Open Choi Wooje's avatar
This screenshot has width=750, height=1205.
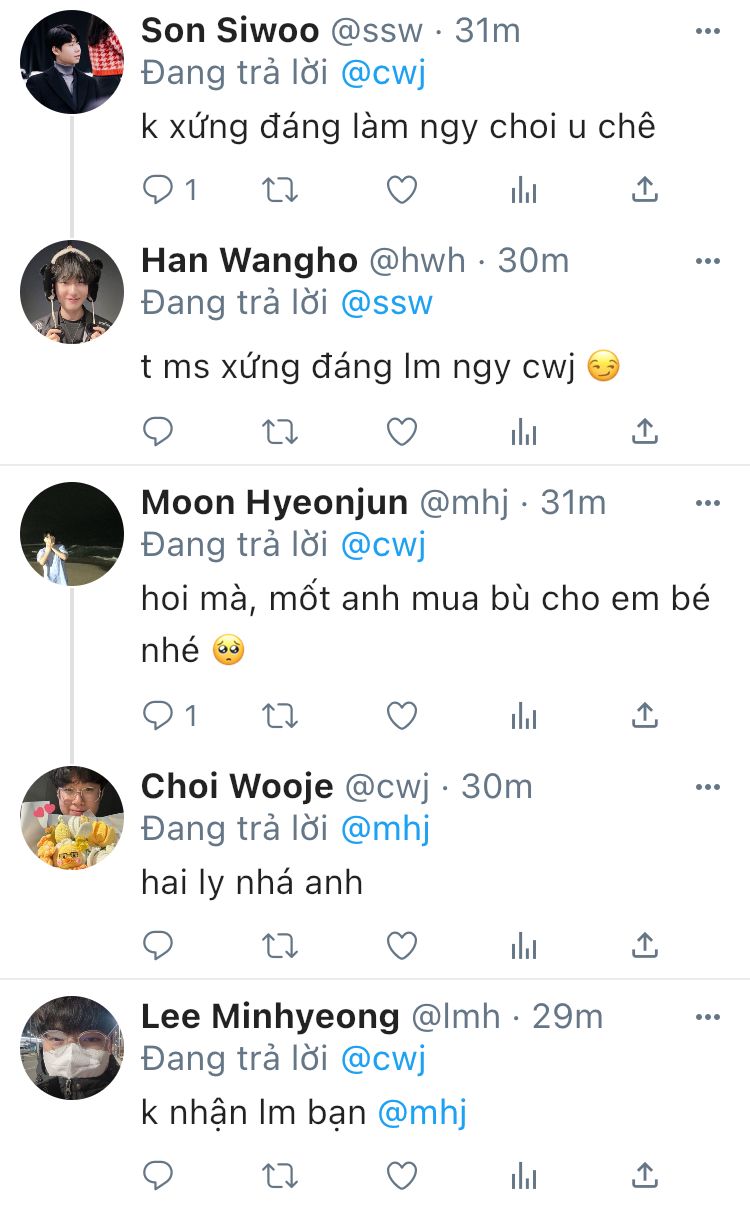[72, 818]
